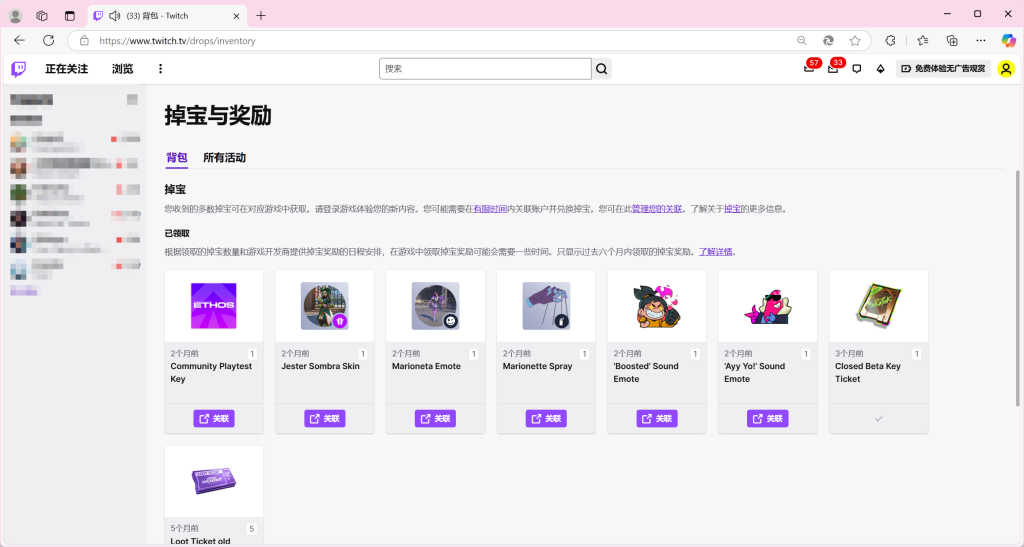1024x547 pixels.
Task: Go back with browser back arrow
Action: [20, 40]
